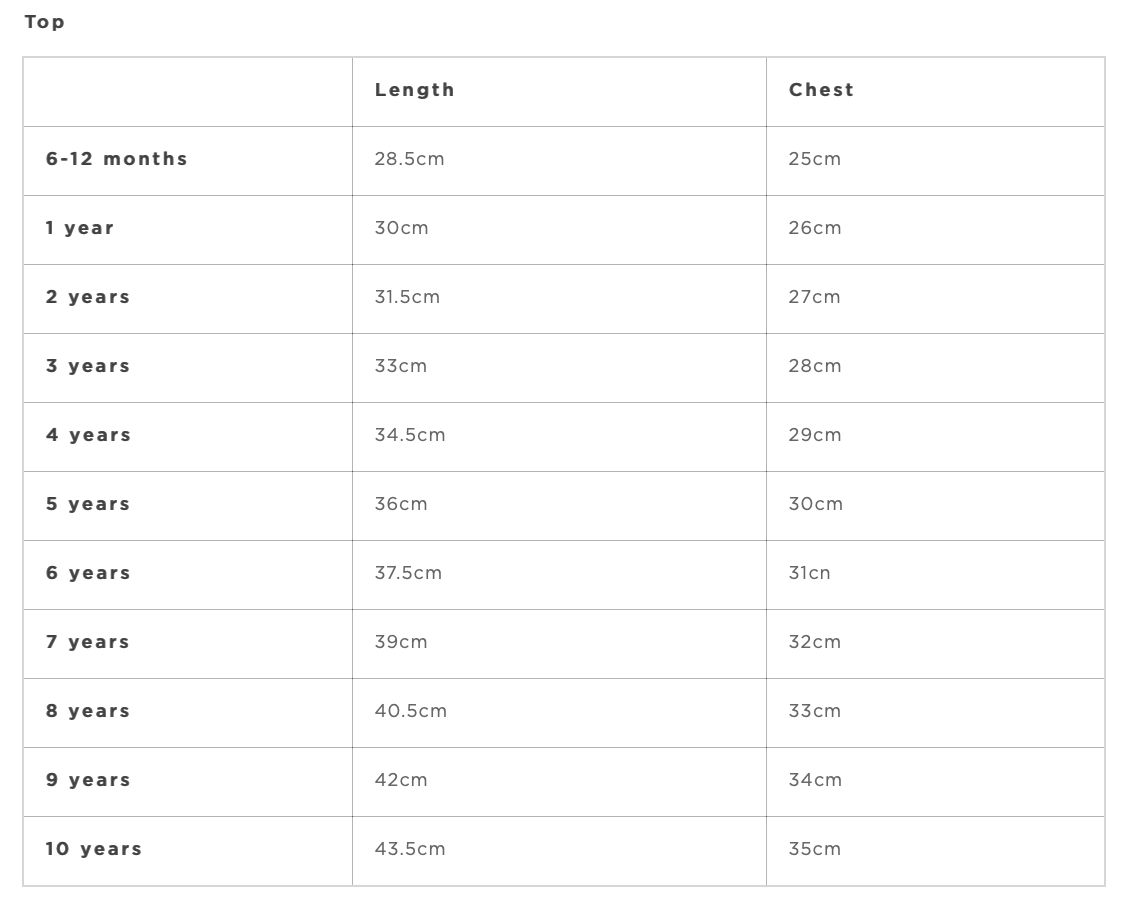Viewport: 1128px width, 910px height.
Task: Click the 25cm chest cell
Action: [x=814, y=159]
